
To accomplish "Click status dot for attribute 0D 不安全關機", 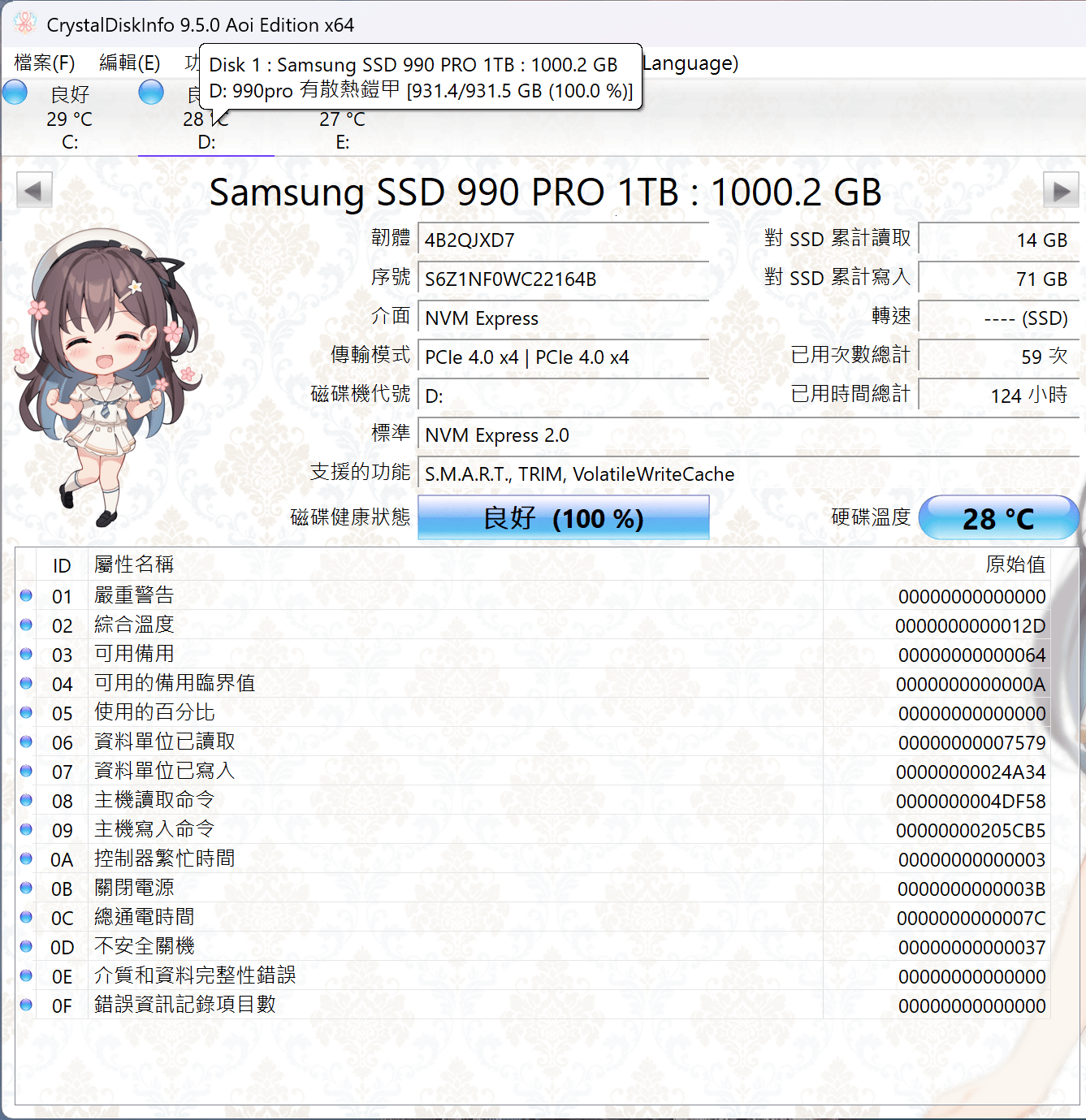I will (26, 946).
